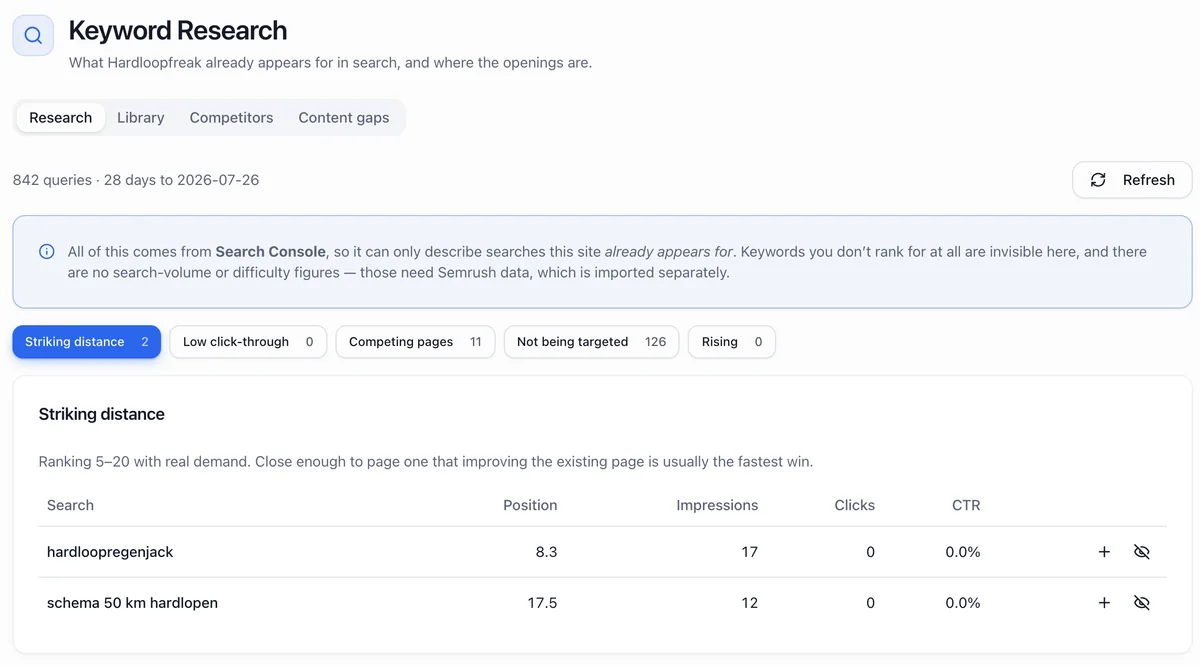Click the hardloopregenjack search term
This screenshot has width=1200, height=665.
[110, 552]
